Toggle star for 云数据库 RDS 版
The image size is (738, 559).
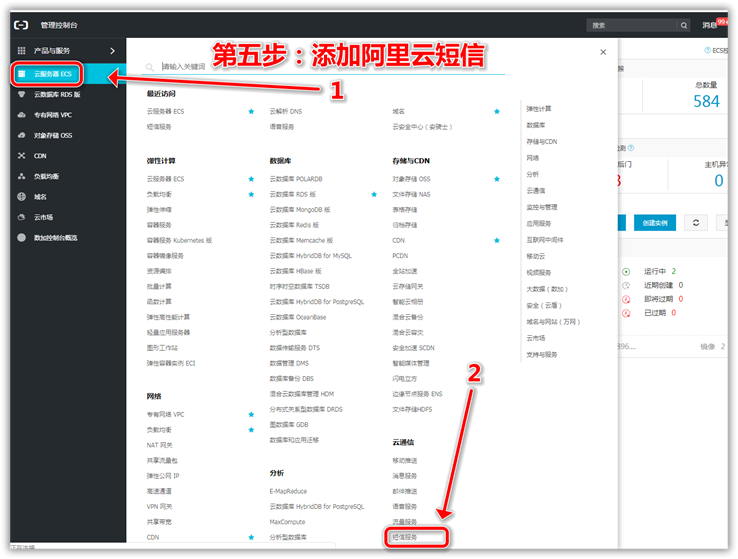pos(374,194)
